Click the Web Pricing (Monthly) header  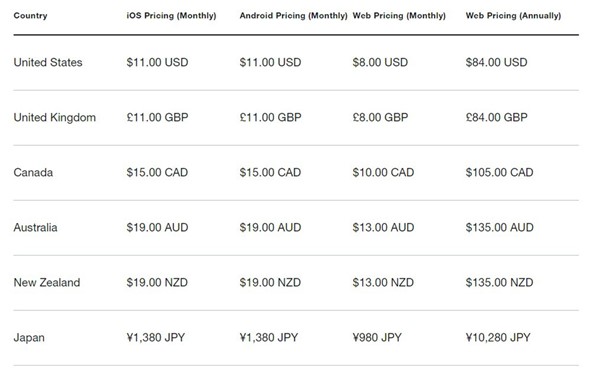399,16
